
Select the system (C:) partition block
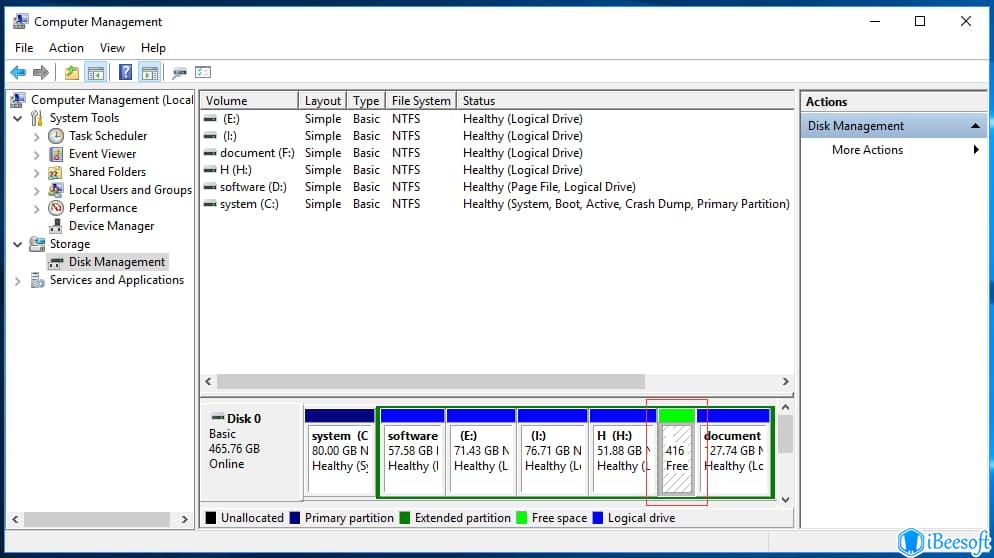click(x=339, y=452)
